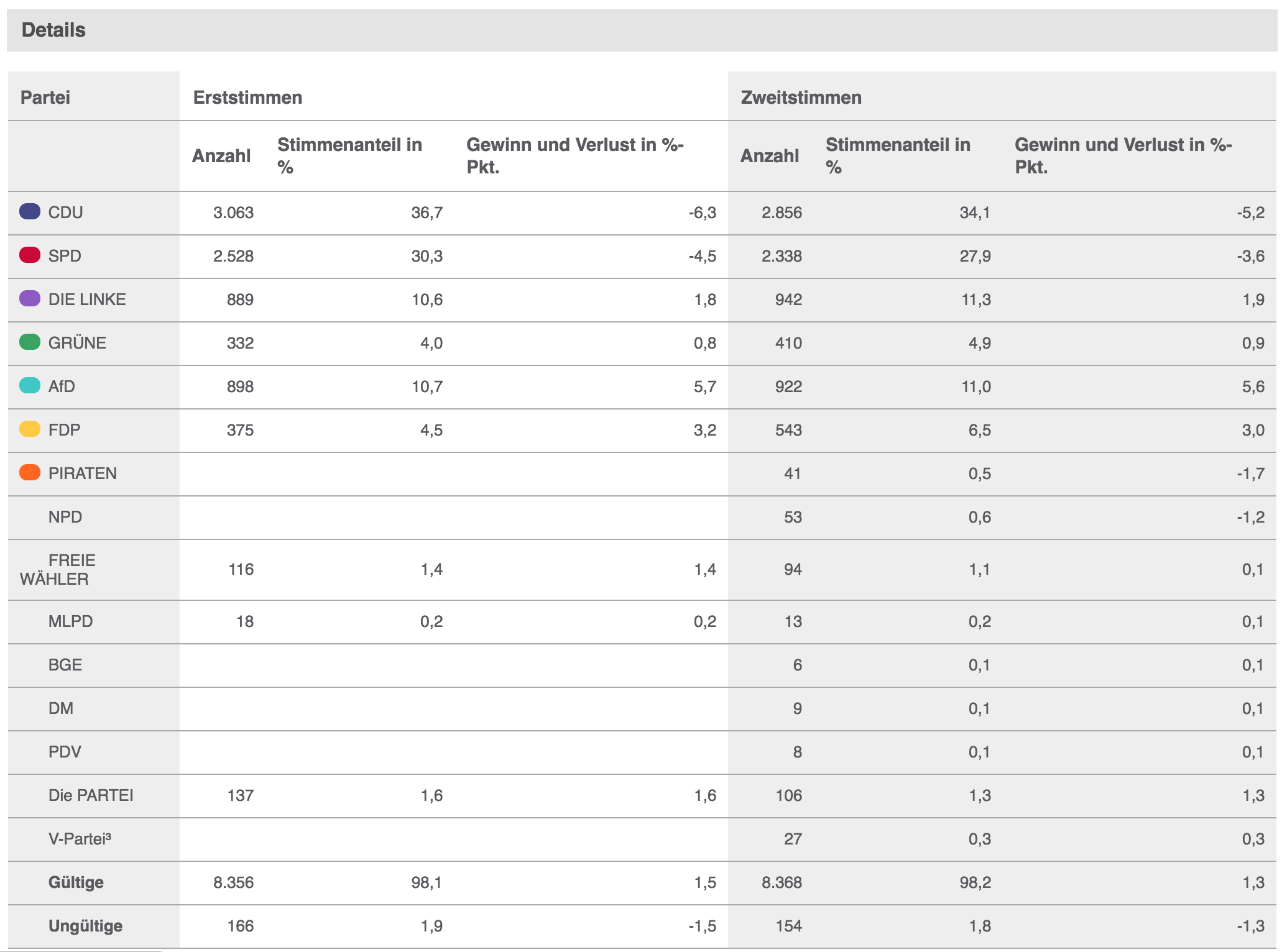Click the FDP yellow color swatch
Image resolution: width=1282 pixels, height=952 pixels.
pos(30,429)
